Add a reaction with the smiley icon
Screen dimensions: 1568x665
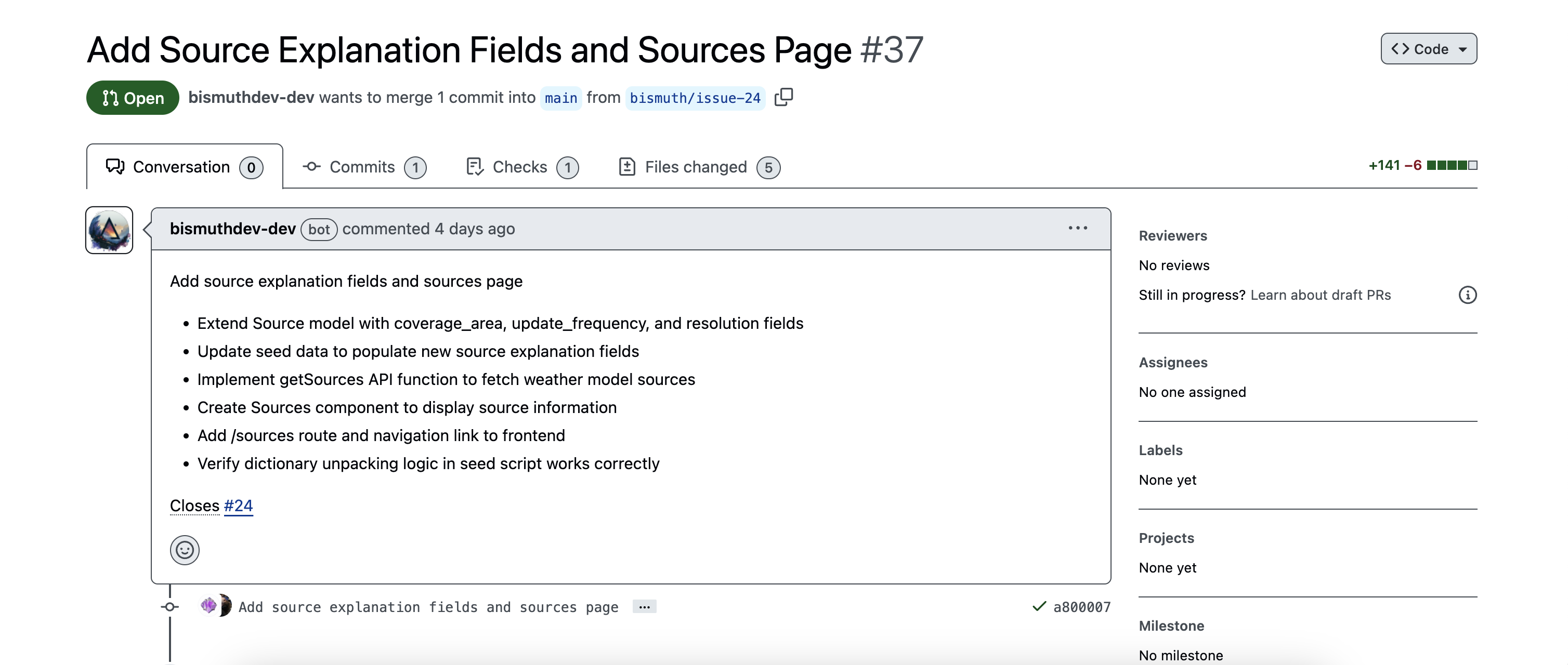tap(185, 550)
